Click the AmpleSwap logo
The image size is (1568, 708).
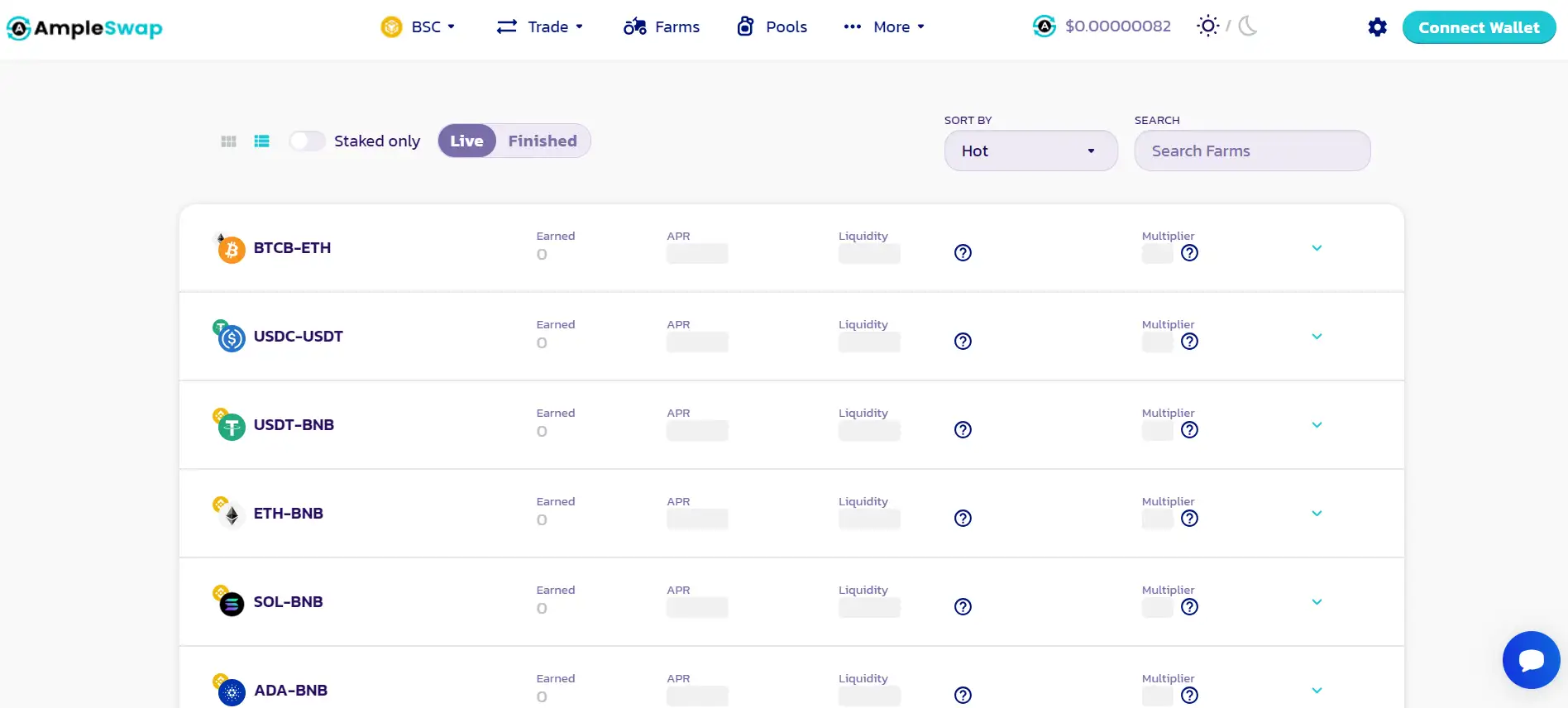(x=84, y=28)
